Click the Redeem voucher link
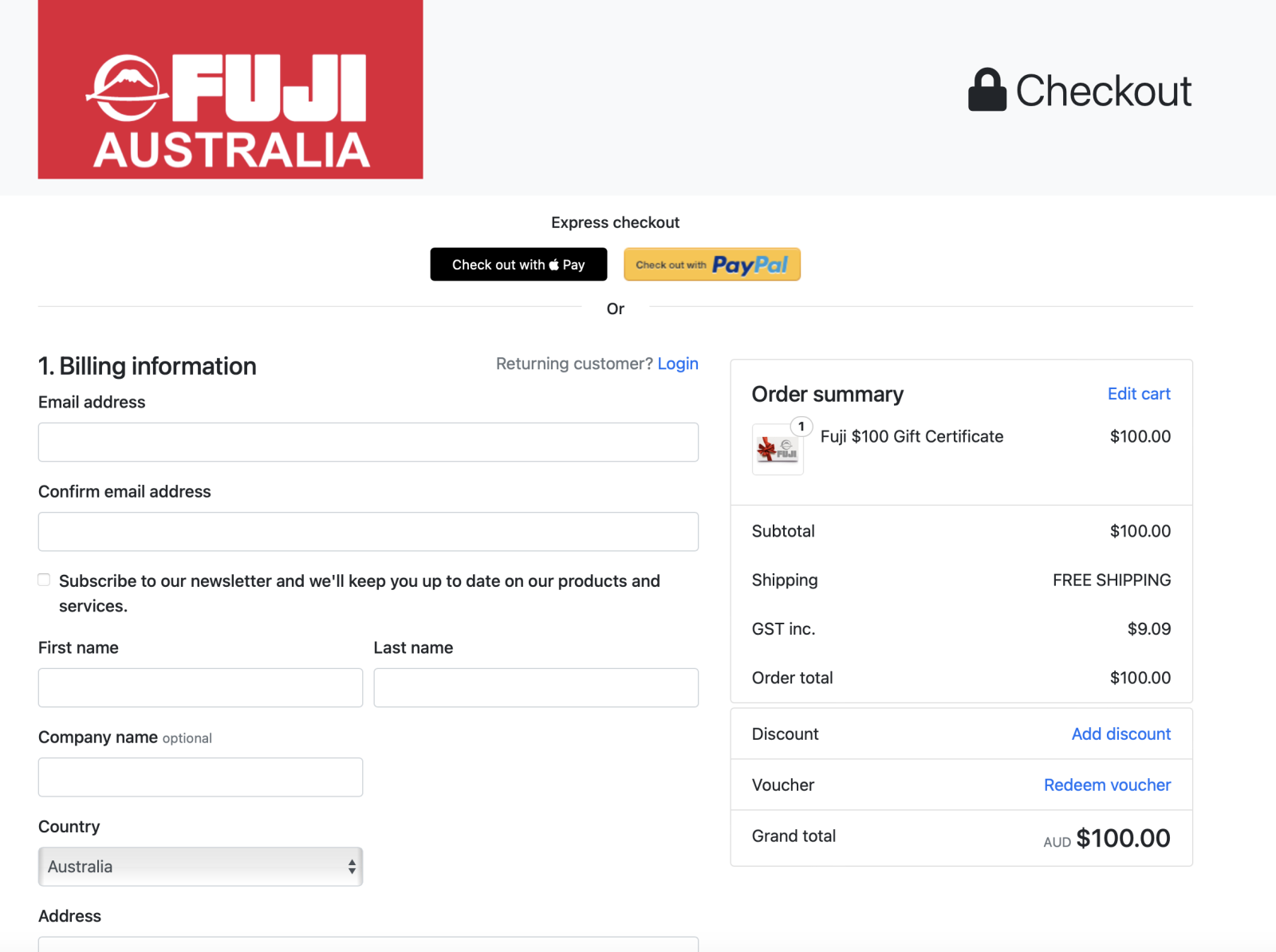Image resolution: width=1276 pixels, height=952 pixels. [x=1107, y=785]
